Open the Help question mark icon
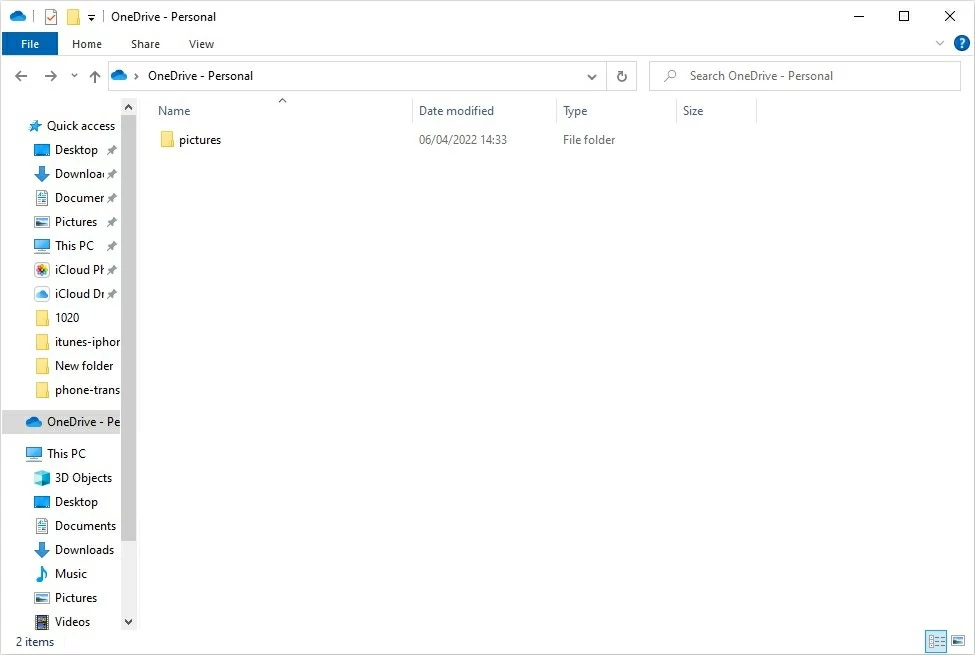This screenshot has height=655, width=975. (961, 43)
